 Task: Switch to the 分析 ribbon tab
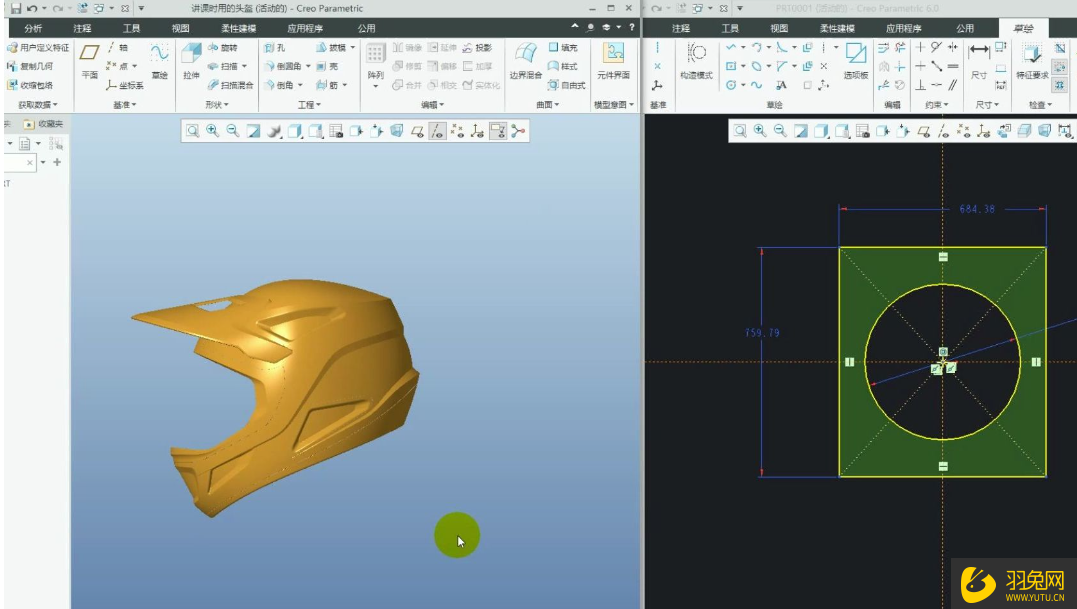[33, 29]
